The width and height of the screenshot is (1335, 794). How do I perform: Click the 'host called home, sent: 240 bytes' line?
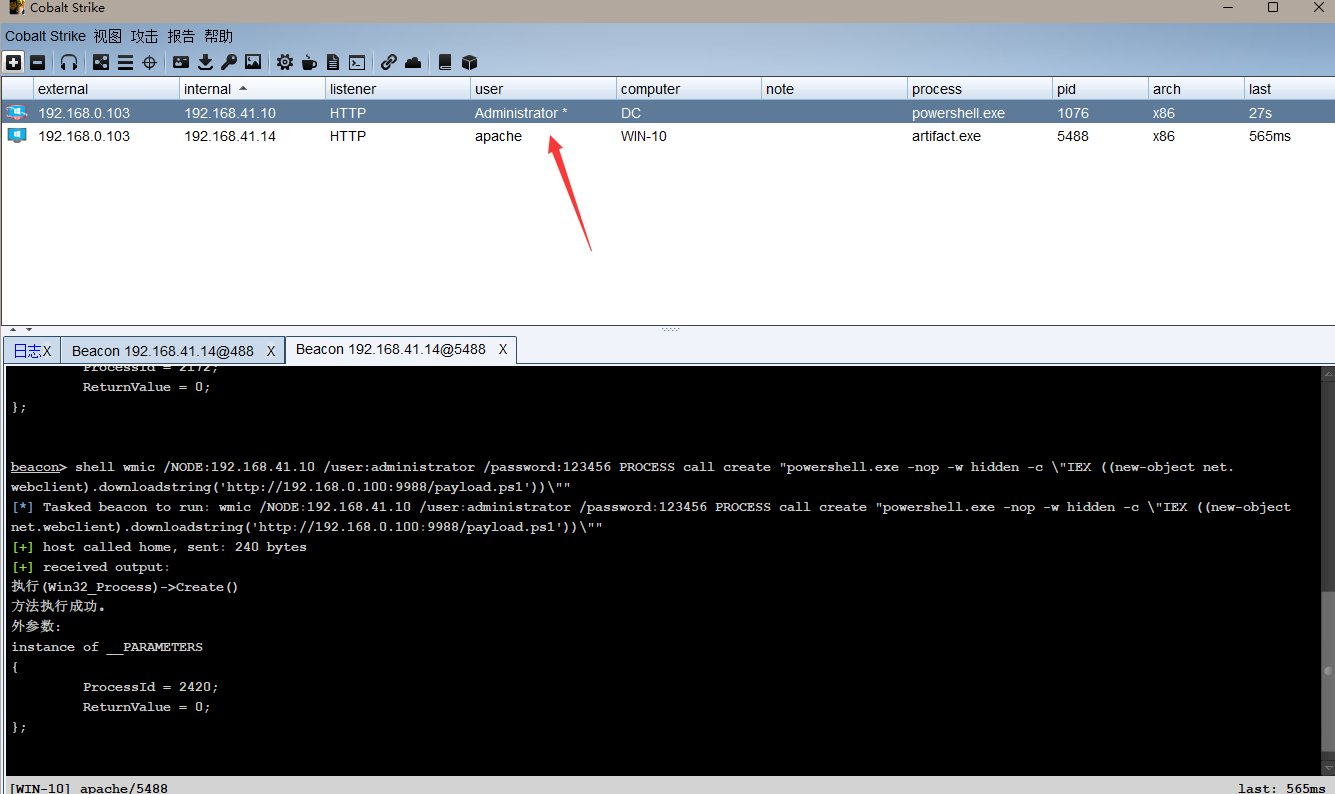[175, 547]
